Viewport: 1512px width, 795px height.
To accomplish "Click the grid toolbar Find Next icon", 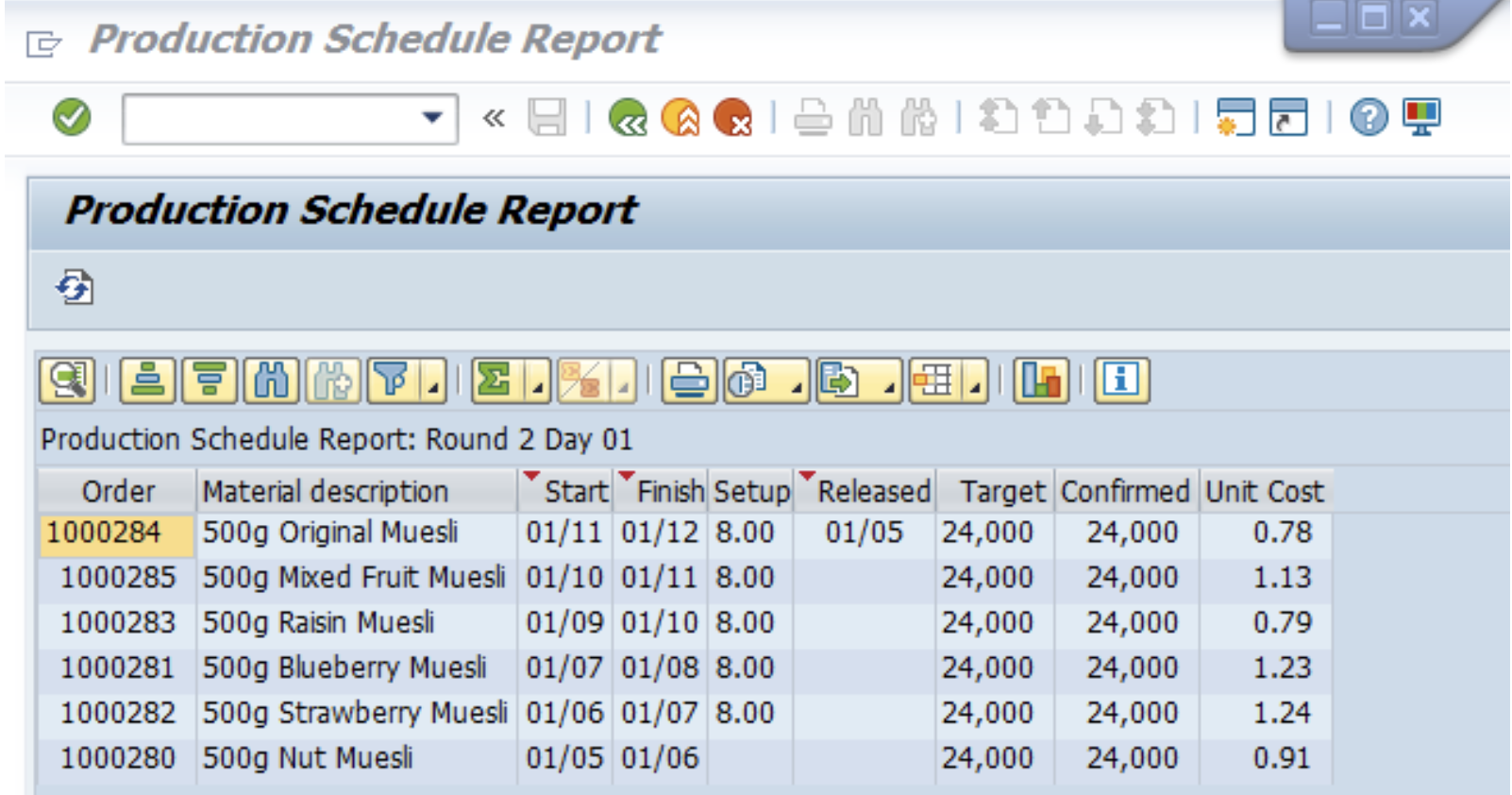I will pyautogui.click(x=333, y=381).
